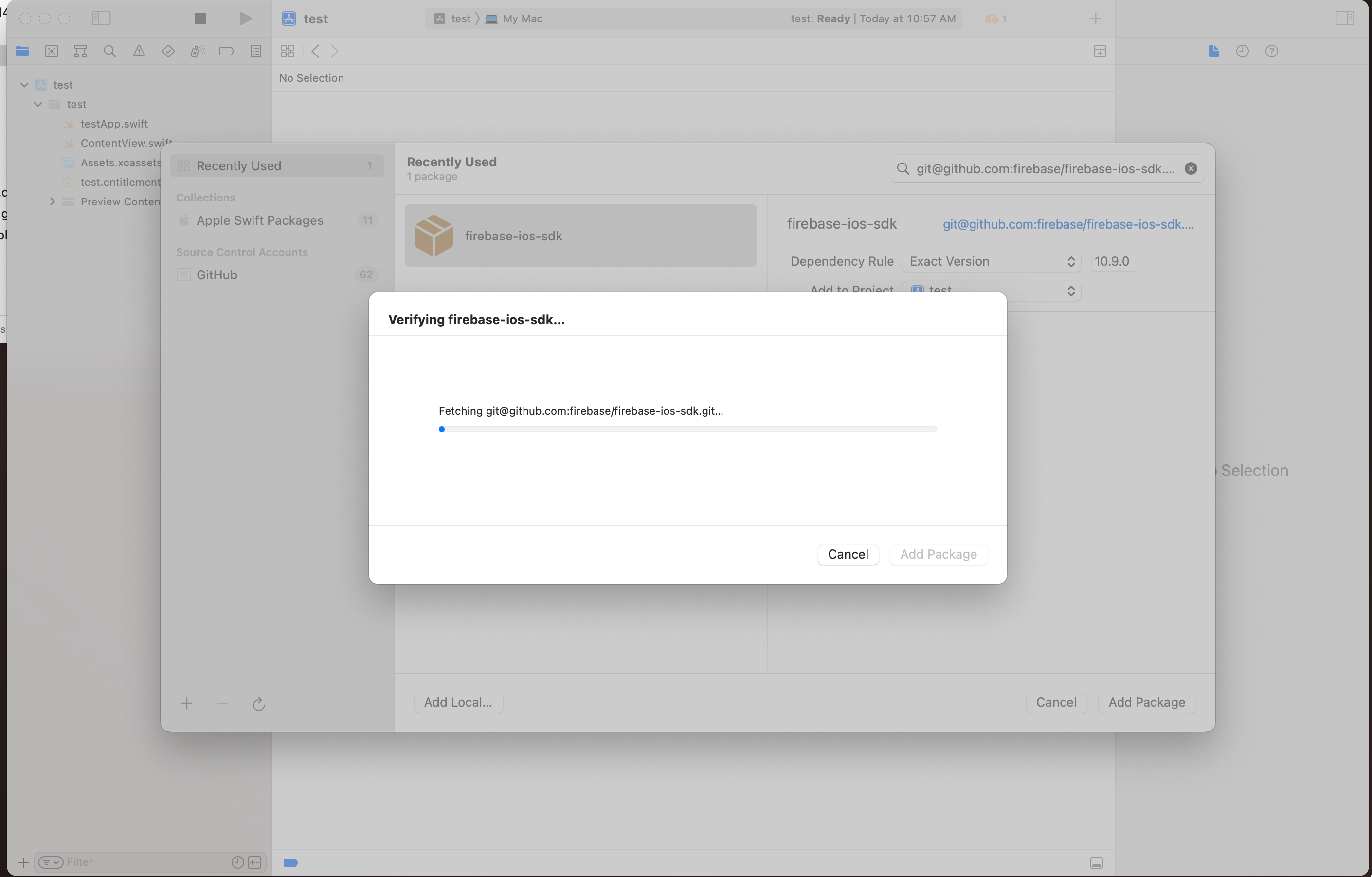Click the Run play button in toolbar
Screen dimensions: 1372x877
coord(246,19)
